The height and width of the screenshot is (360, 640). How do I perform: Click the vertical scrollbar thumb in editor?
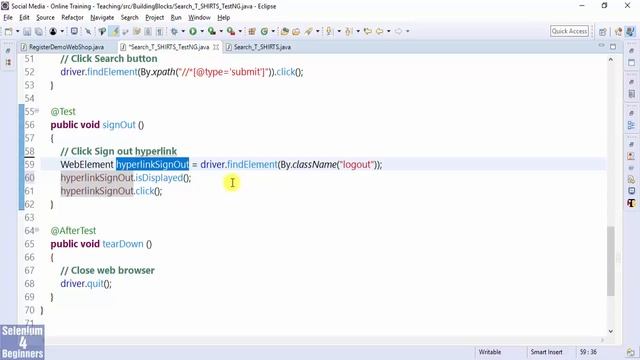pyautogui.click(x=611, y=261)
